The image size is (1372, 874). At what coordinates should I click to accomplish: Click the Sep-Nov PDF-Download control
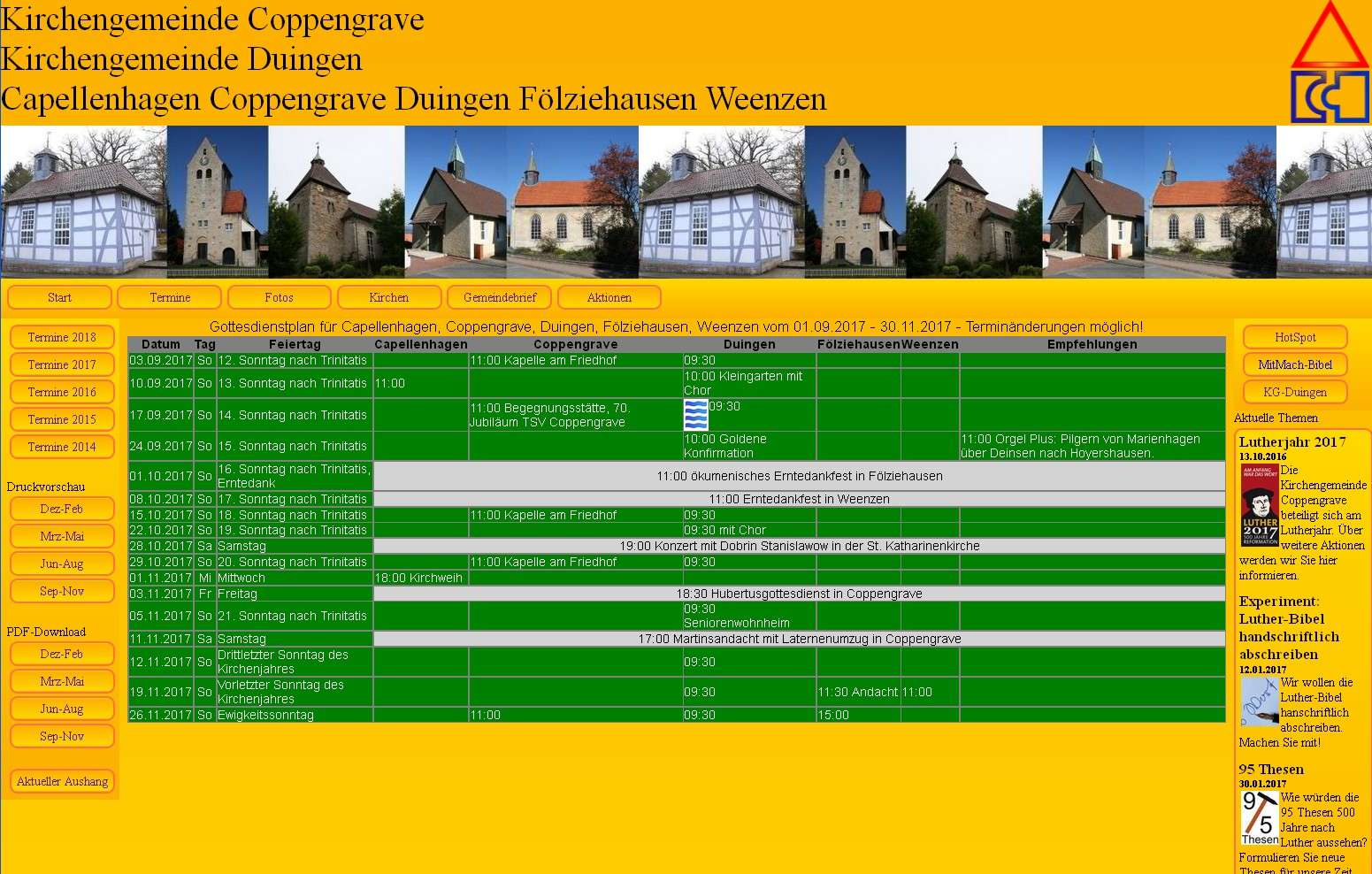pyautogui.click(x=61, y=735)
